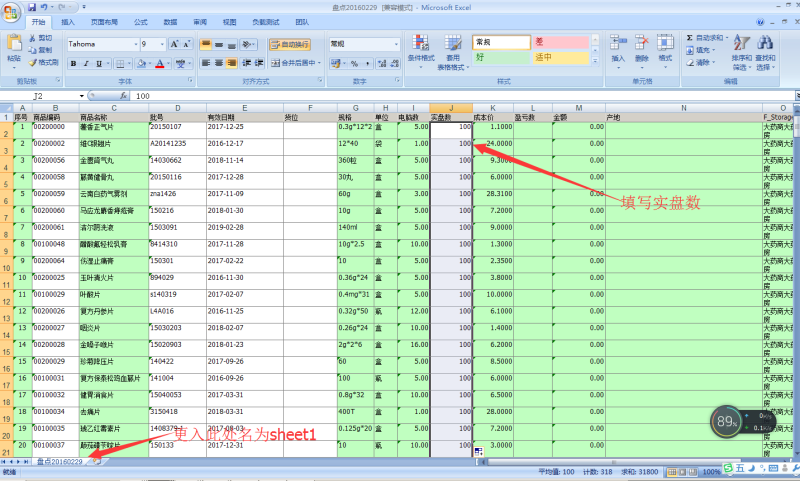Apply the 差 (Bad) cell style
800x481 pixels.
561,42
